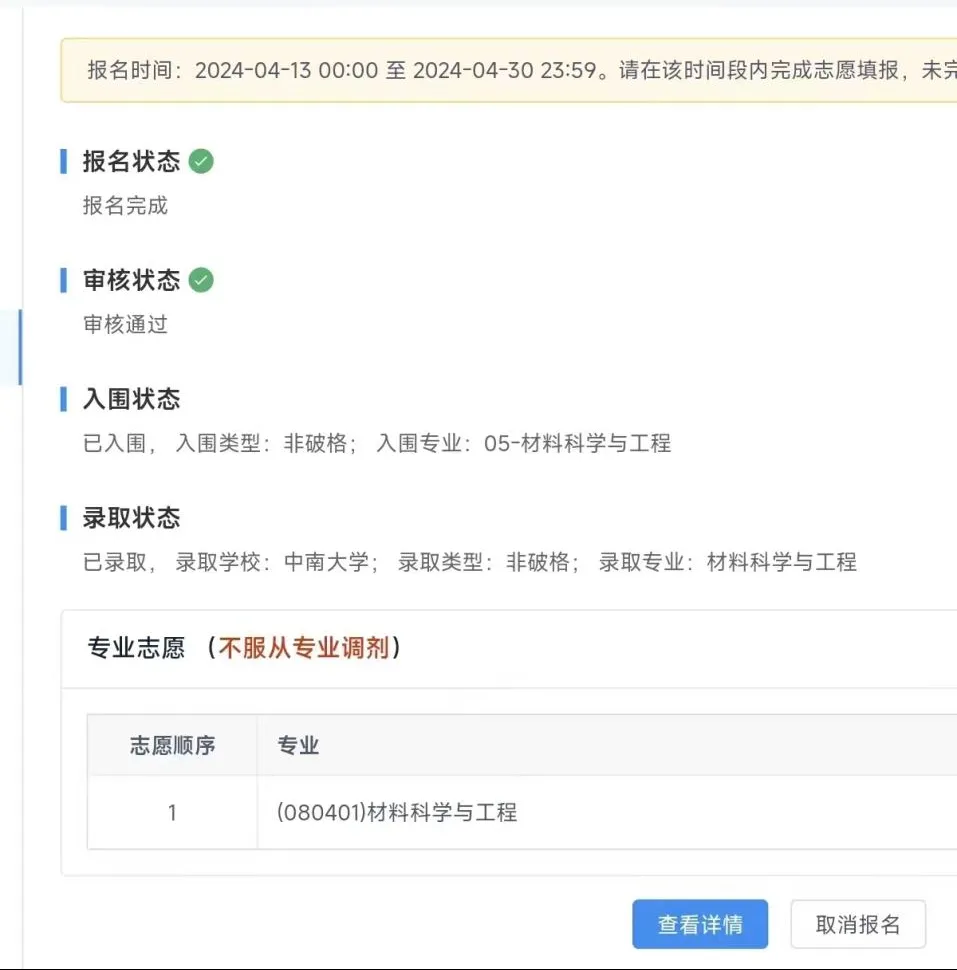
Task: Click the 志愿顺序 column header
Action: click(x=172, y=745)
